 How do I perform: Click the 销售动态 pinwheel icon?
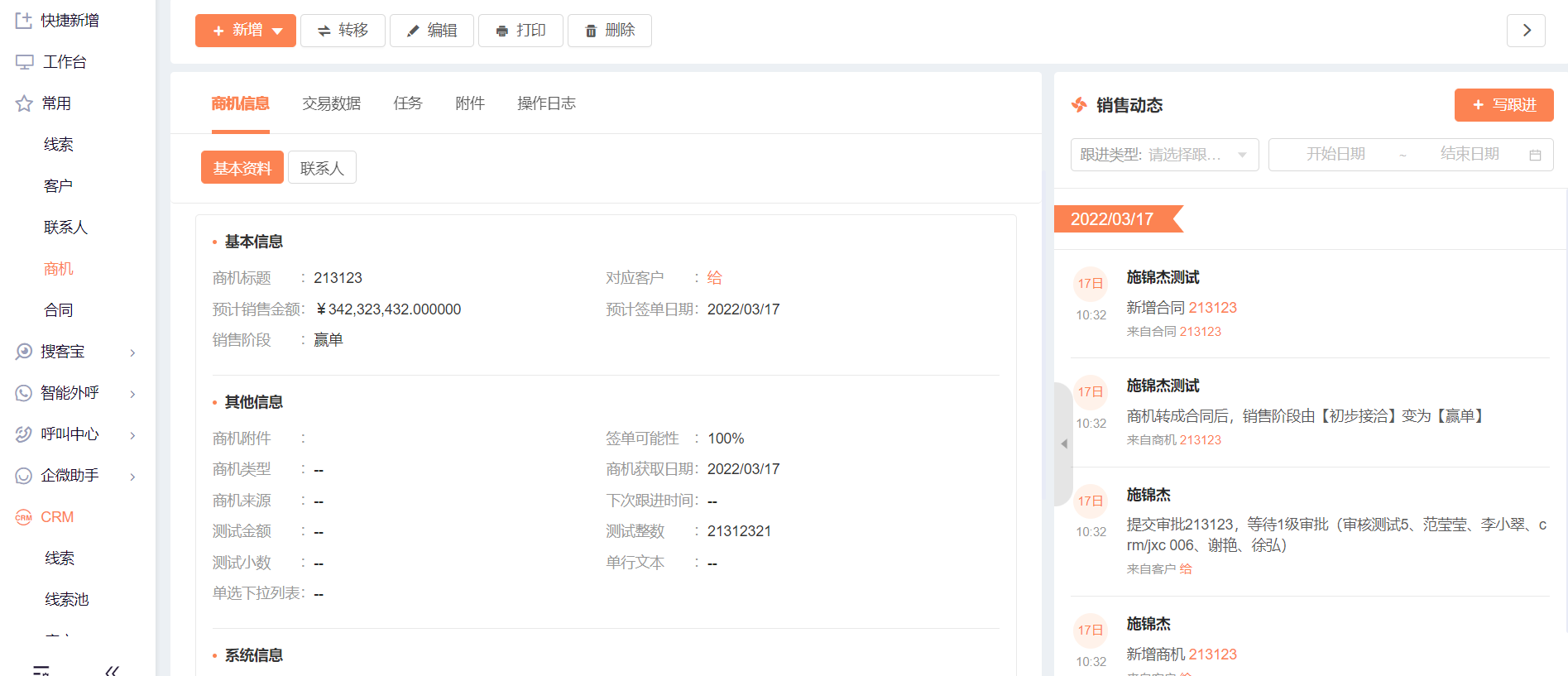1079,105
